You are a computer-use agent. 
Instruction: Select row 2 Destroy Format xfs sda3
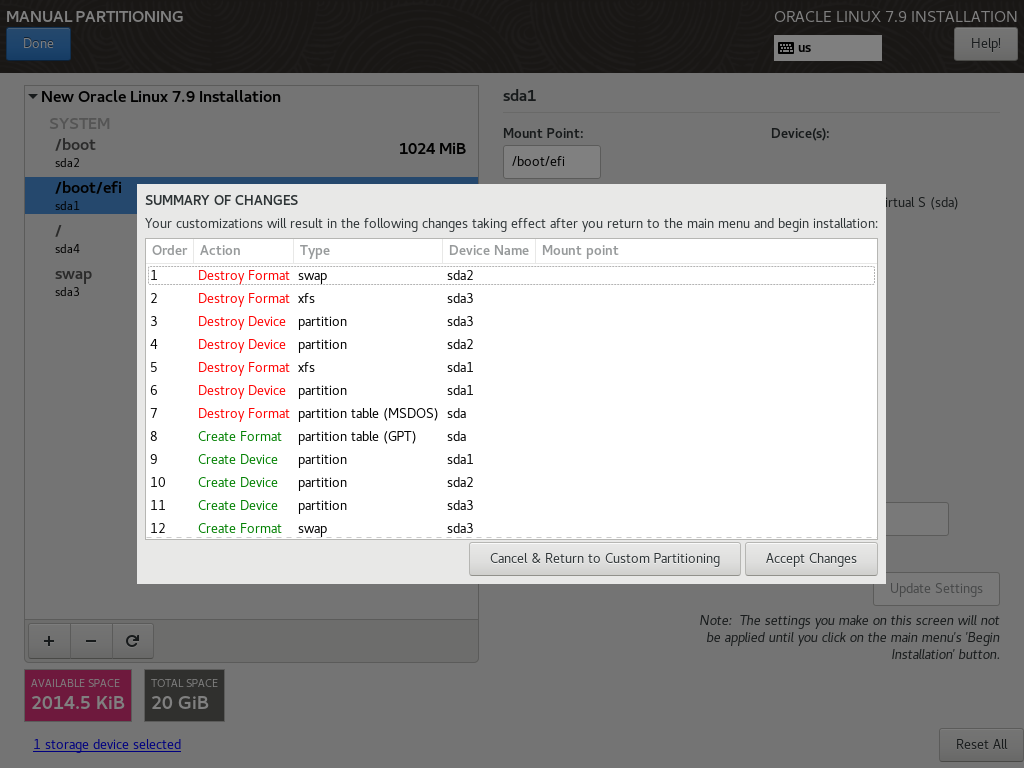511,298
